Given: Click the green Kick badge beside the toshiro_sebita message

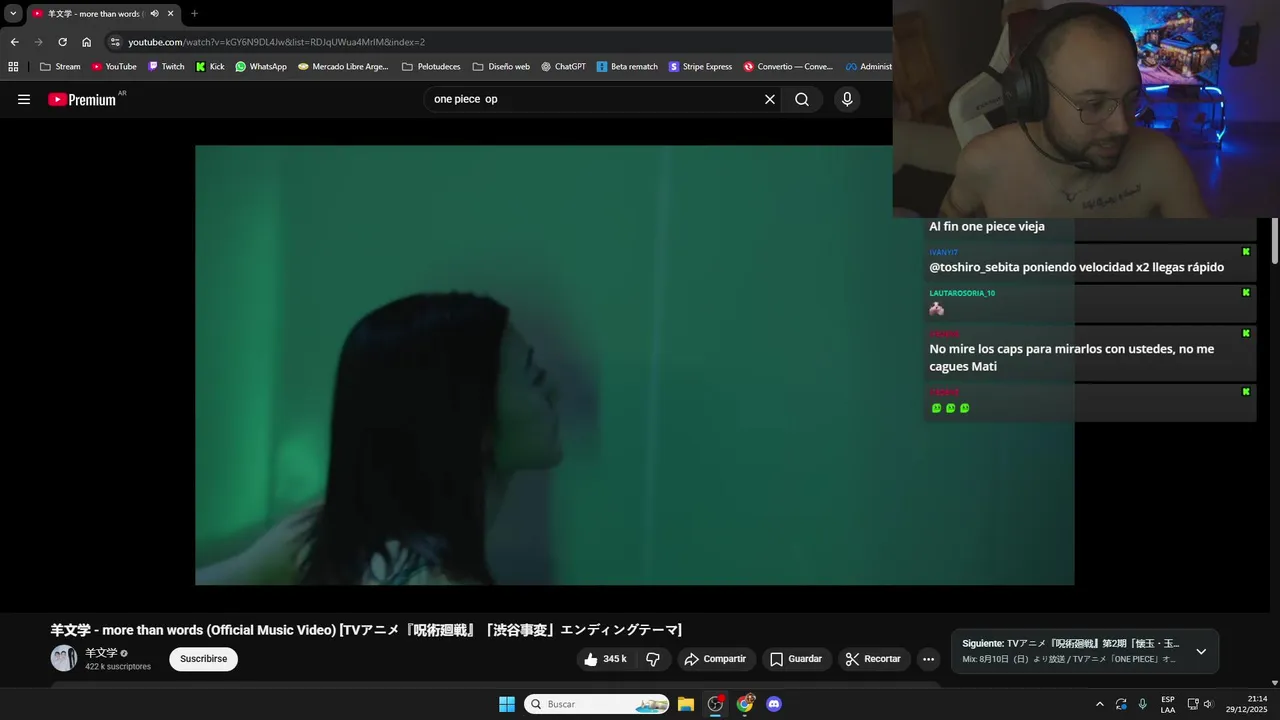Looking at the screenshot, I should pyautogui.click(x=1246, y=252).
